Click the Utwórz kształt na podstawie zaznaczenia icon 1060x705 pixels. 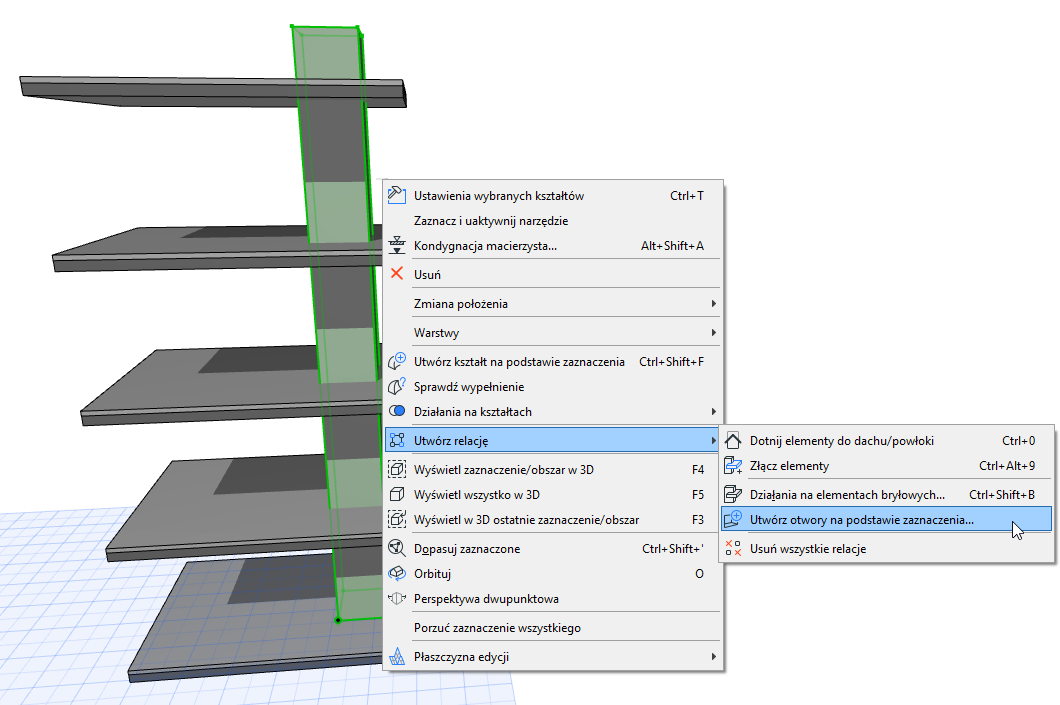397,362
